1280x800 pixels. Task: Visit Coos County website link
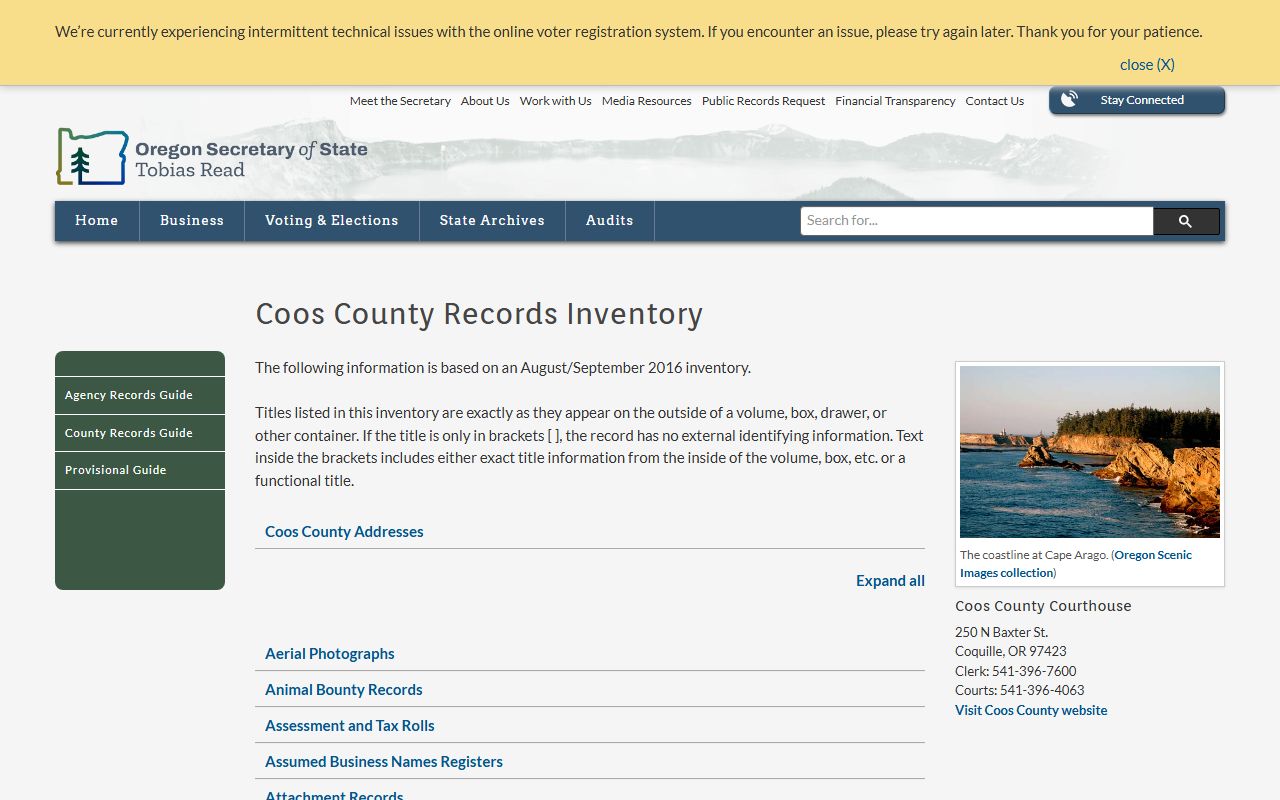coord(1031,711)
